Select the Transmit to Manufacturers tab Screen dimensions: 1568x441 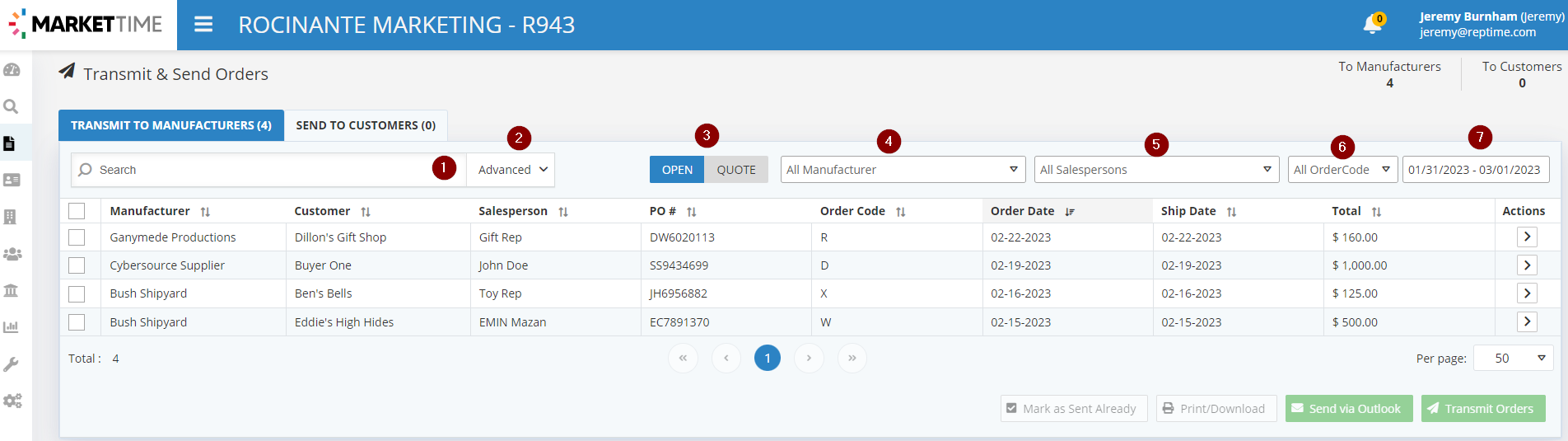(x=171, y=125)
